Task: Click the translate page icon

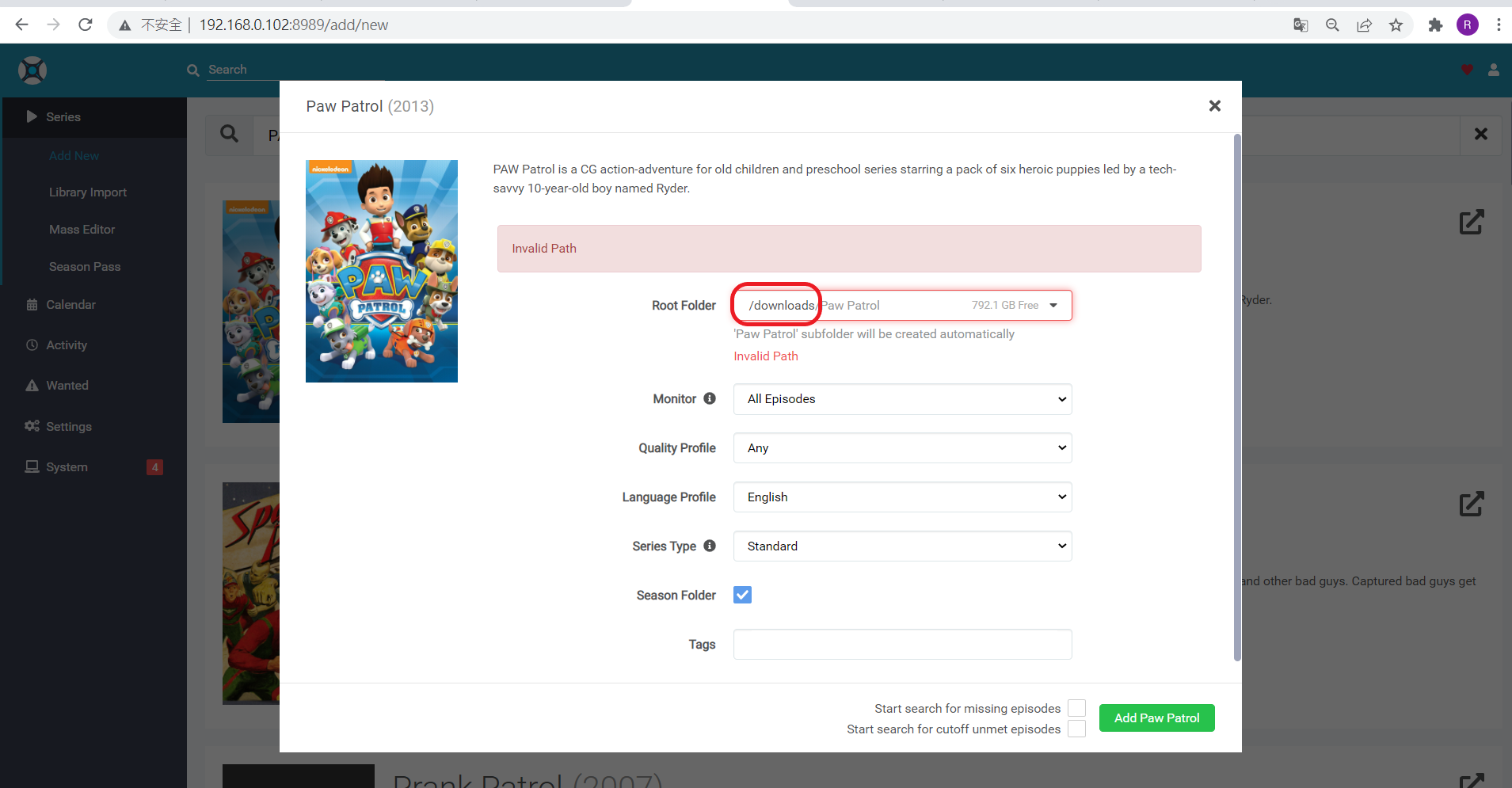Action: pos(1301,25)
